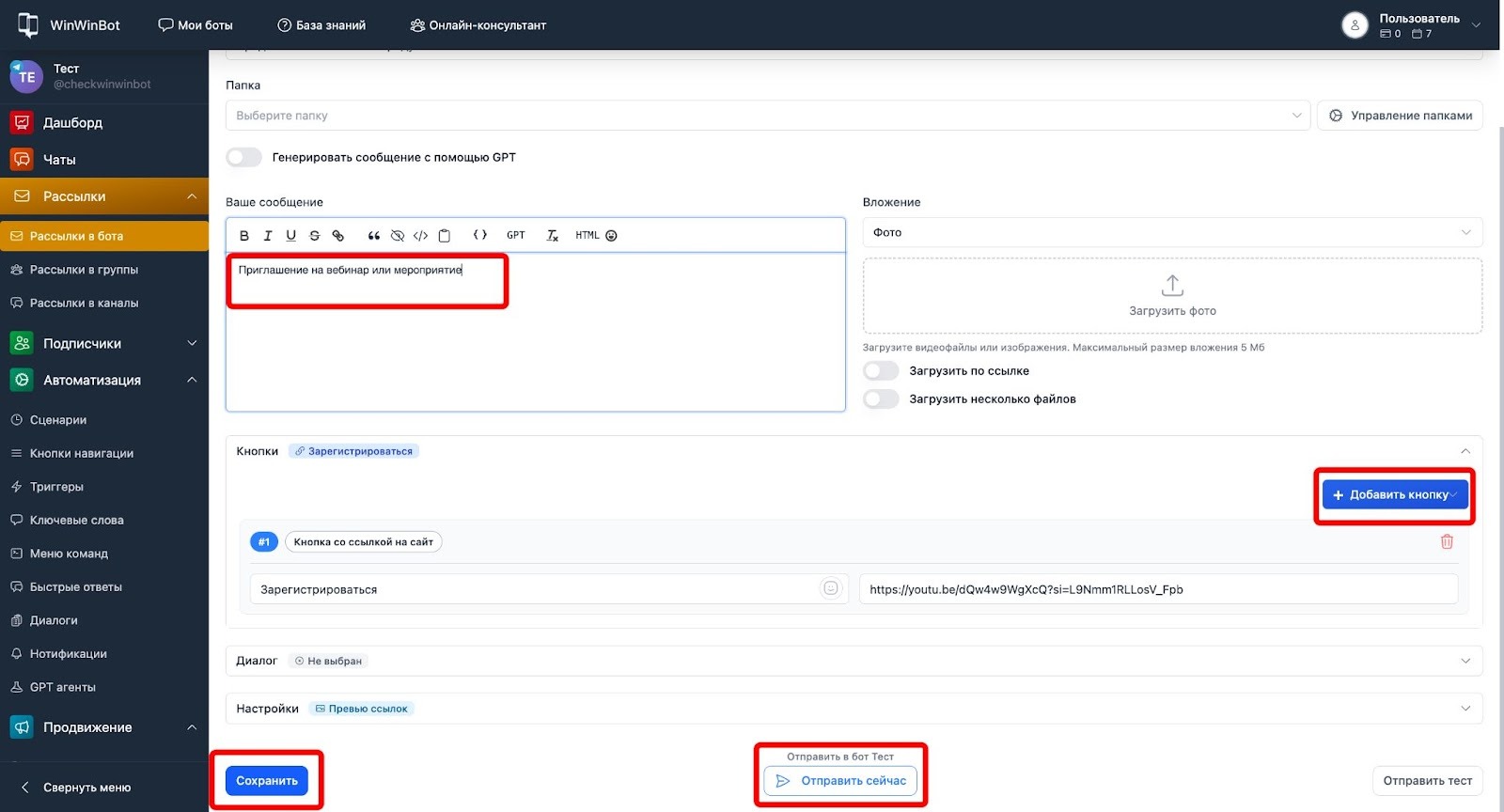This screenshot has height=812, width=1504.
Task: Enable GPT message generation toggle
Action: (244, 158)
